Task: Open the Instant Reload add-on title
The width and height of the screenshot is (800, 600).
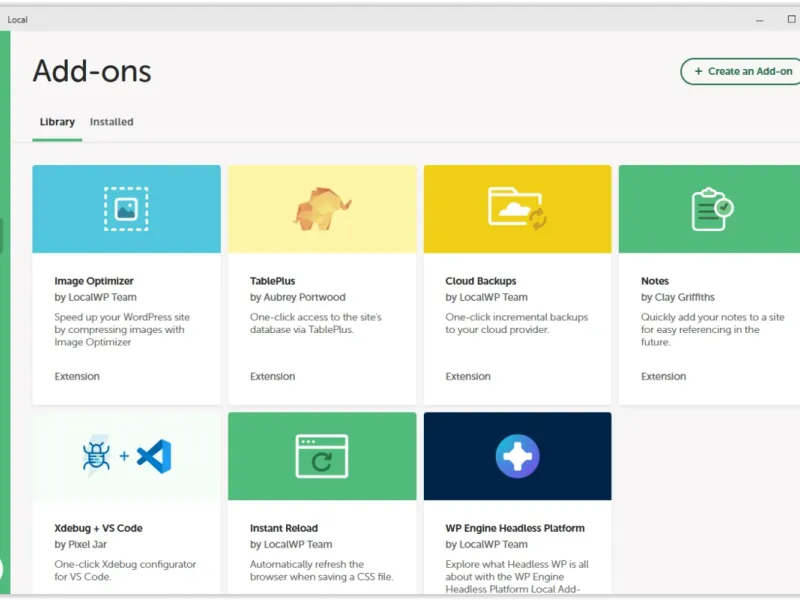Action: [x=284, y=529]
